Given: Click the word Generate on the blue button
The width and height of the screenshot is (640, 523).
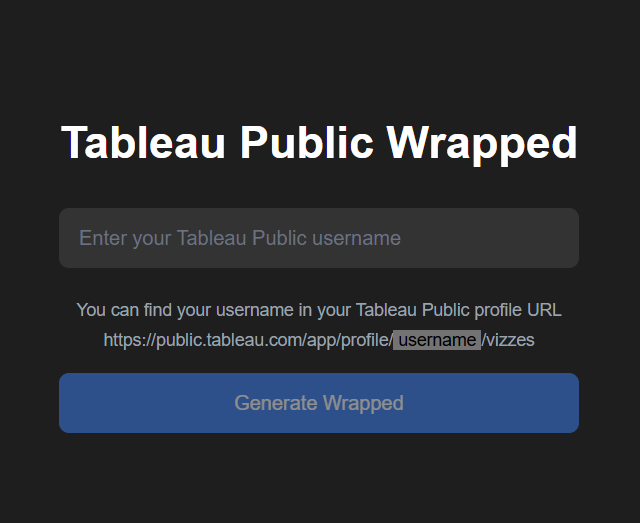Looking at the screenshot, I should point(275,403).
